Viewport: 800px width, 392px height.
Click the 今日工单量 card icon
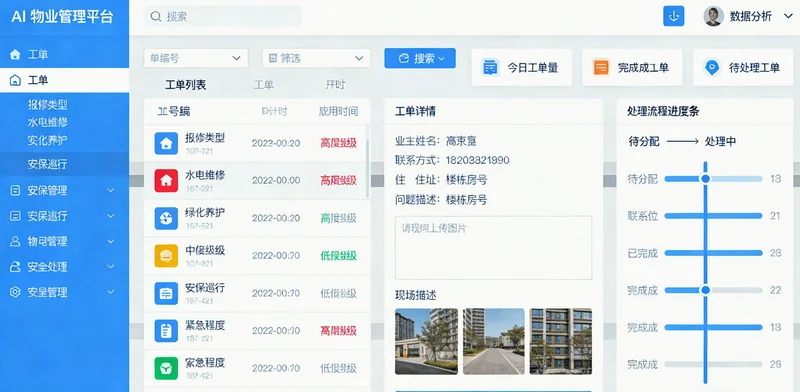pos(490,67)
